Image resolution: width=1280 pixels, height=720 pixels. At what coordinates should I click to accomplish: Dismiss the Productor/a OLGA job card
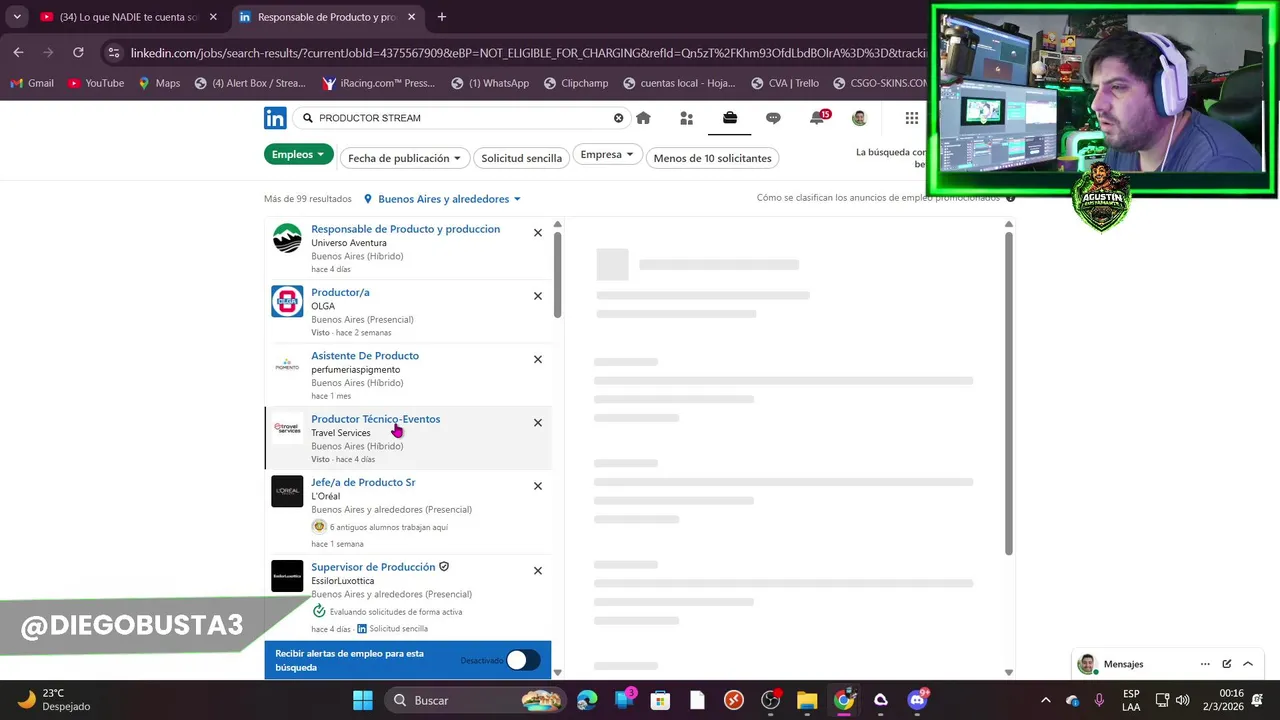[x=538, y=296]
